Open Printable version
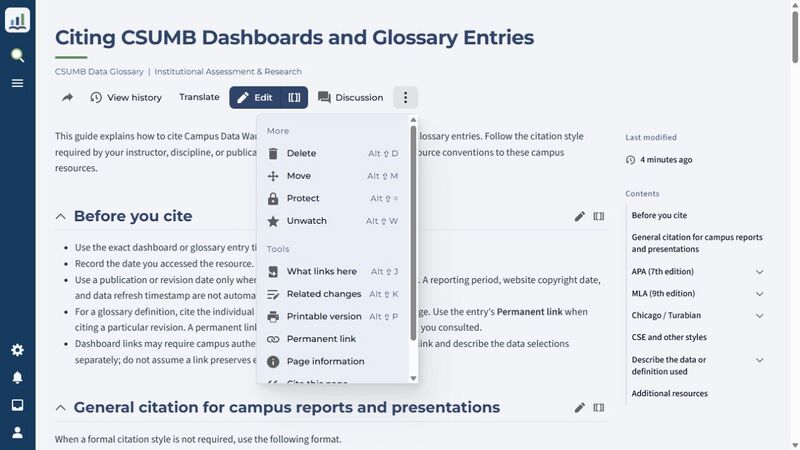The image size is (800, 450). (x=333, y=316)
